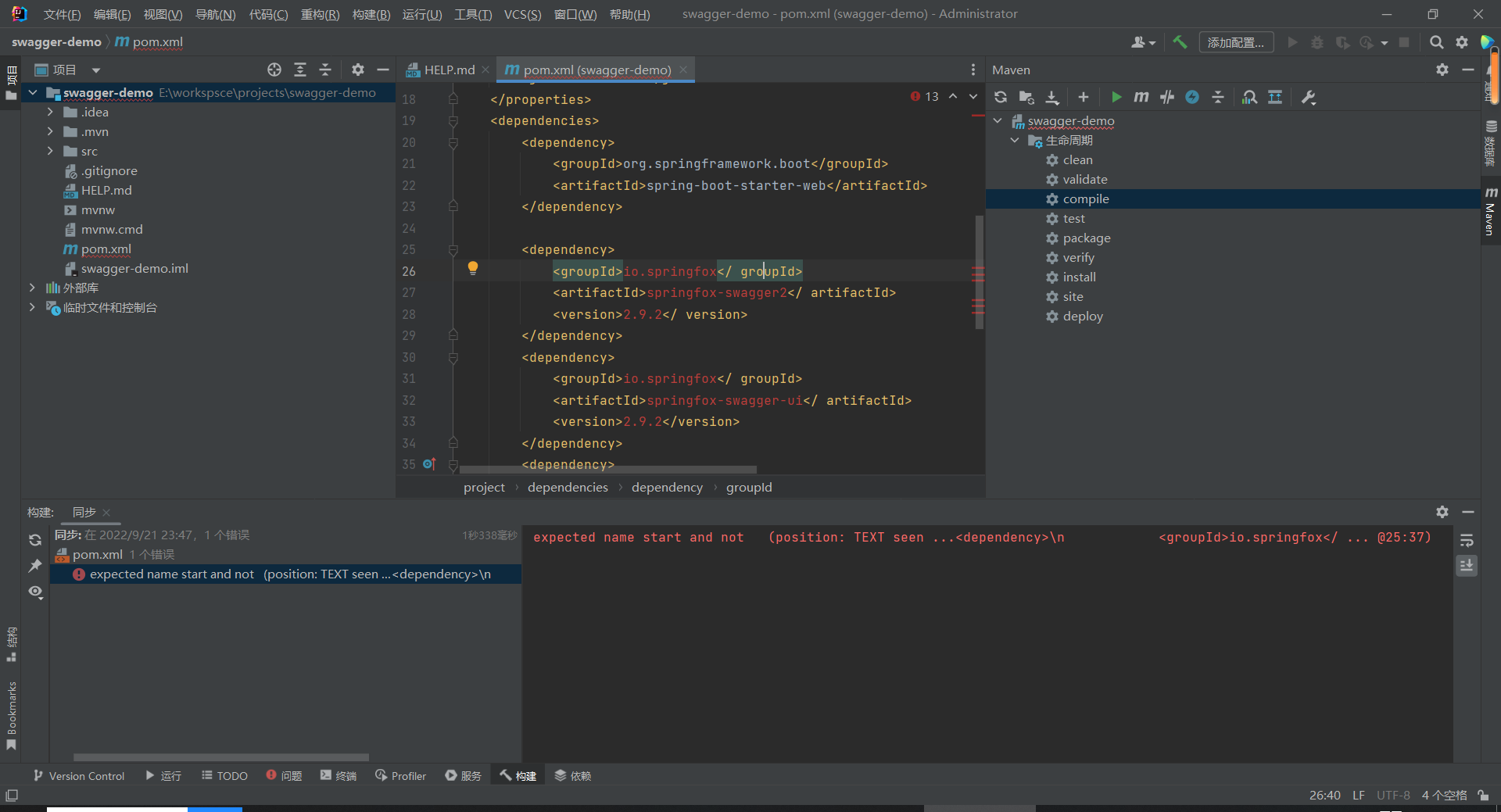Open the Version Control tool tab

tap(79, 775)
